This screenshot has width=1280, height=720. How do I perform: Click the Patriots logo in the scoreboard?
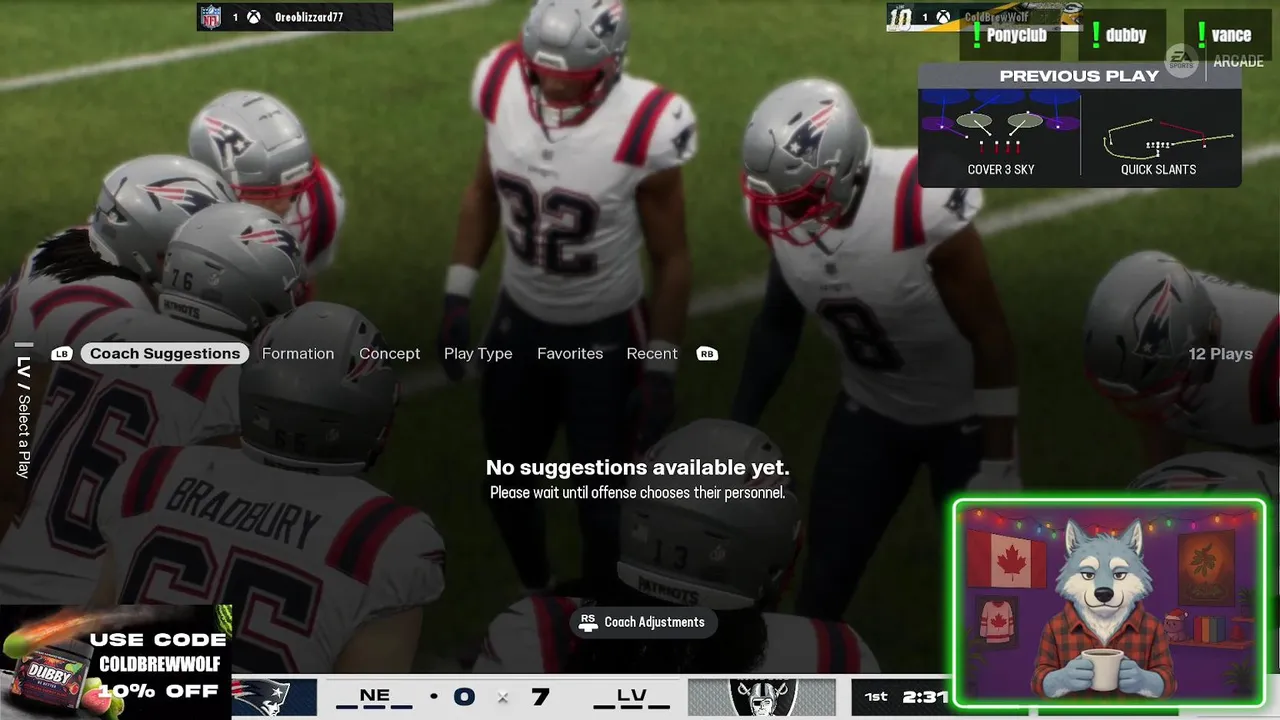(262, 697)
